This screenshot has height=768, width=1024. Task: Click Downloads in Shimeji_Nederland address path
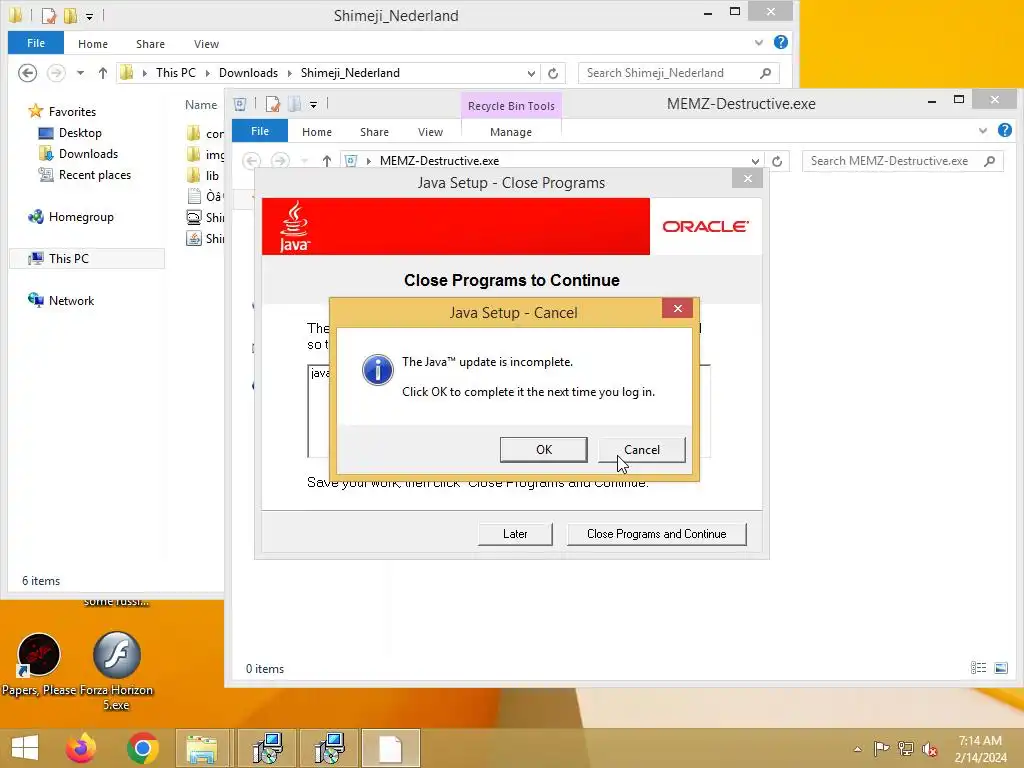pos(248,72)
